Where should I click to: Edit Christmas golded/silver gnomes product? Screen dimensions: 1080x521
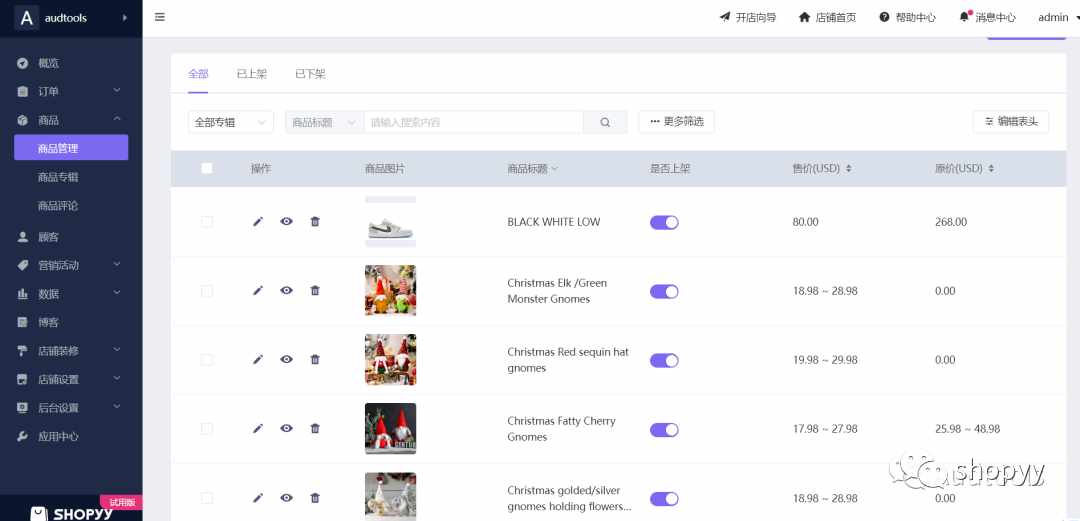[258, 498]
